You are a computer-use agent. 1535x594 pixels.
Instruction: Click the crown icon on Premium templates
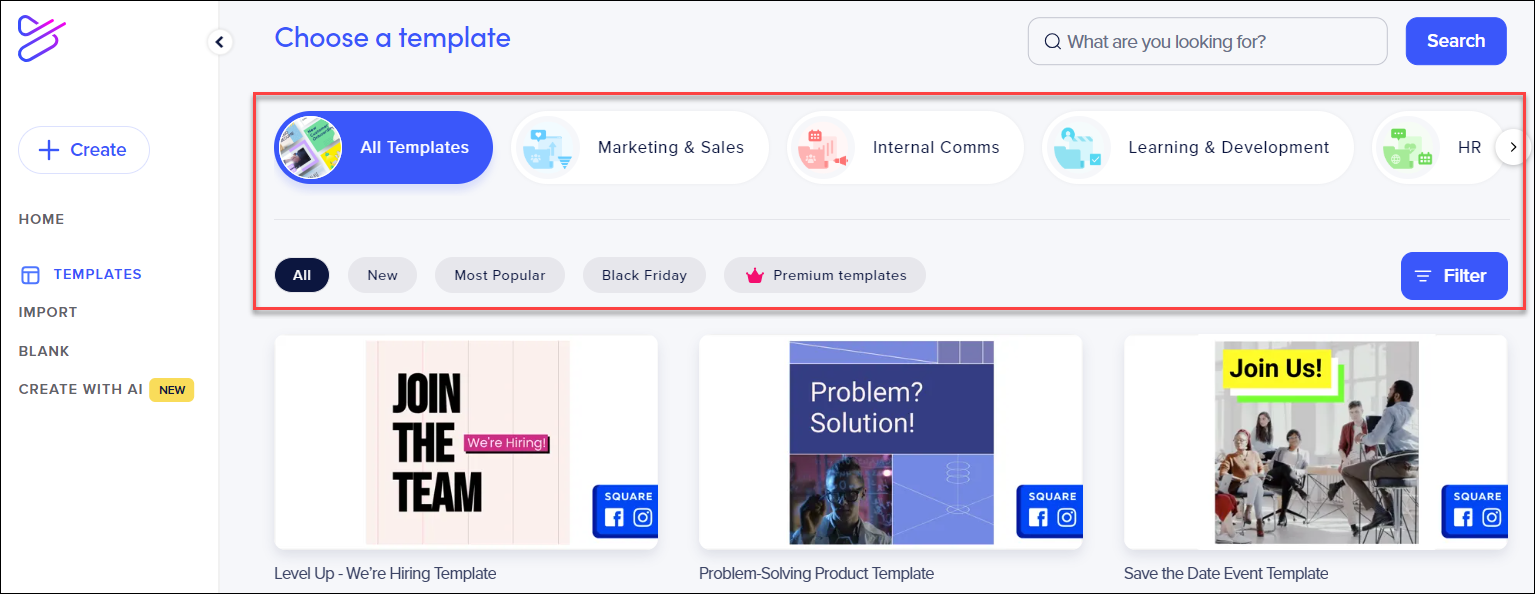click(x=755, y=274)
